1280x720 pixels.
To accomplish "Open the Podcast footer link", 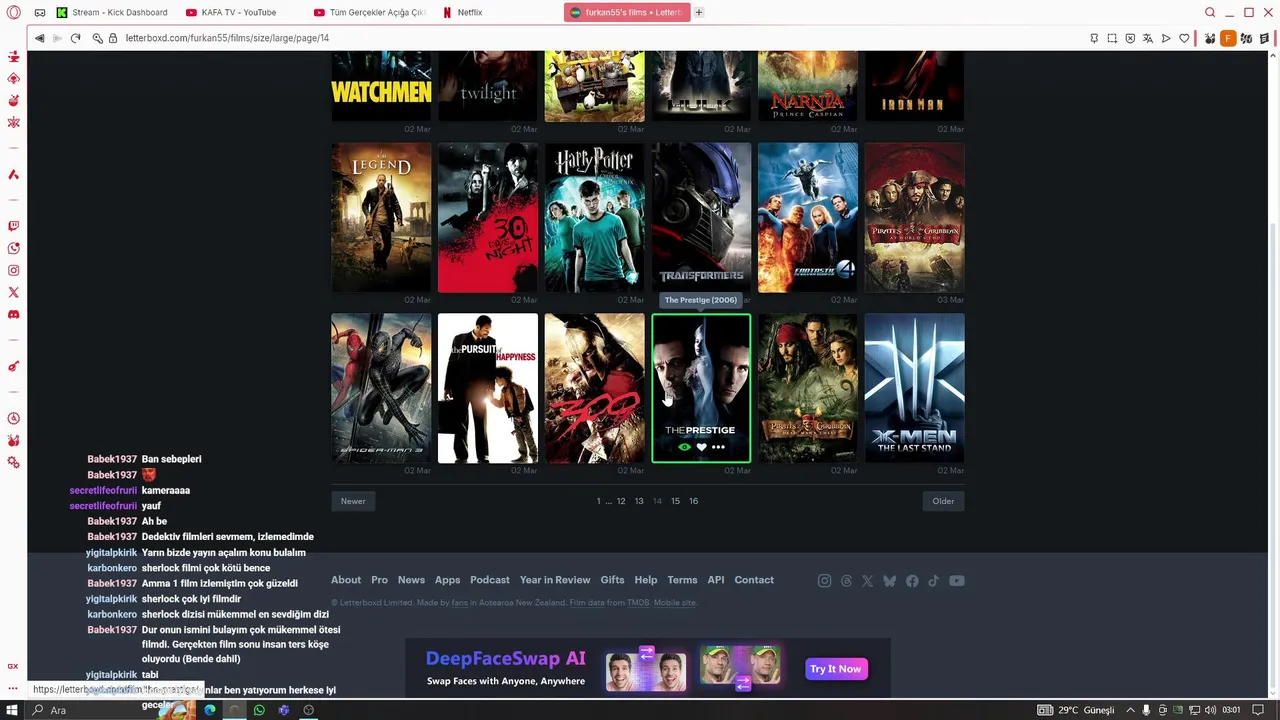I will pyautogui.click(x=490, y=580).
